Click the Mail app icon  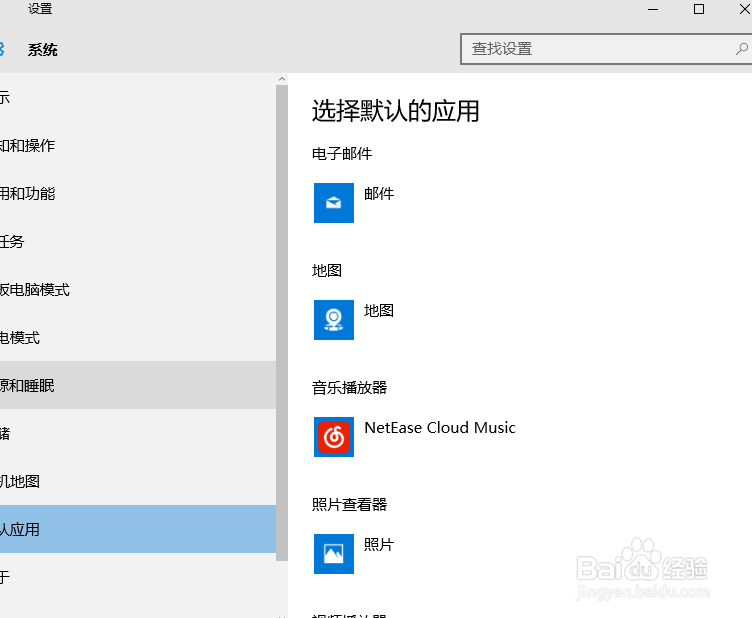click(x=334, y=203)
